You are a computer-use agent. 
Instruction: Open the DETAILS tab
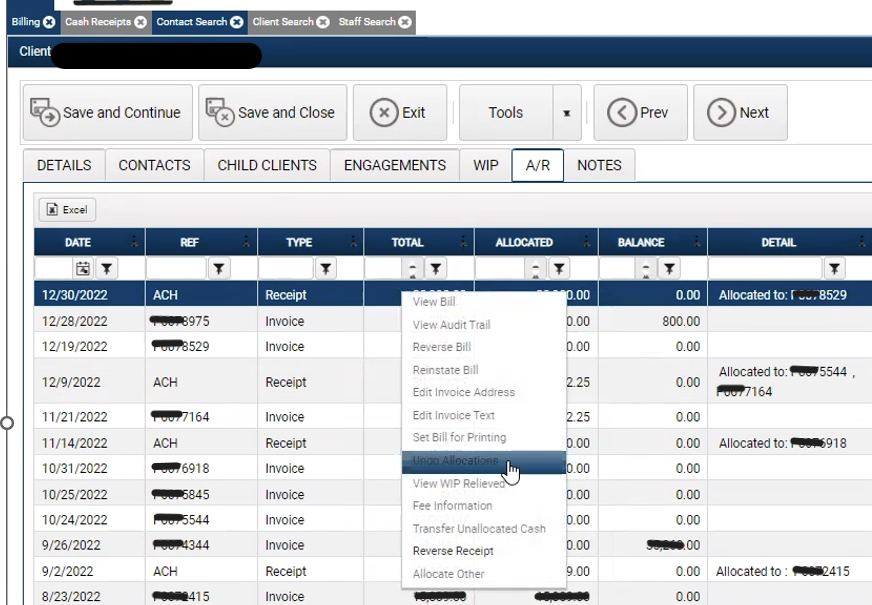click(64, 165)
